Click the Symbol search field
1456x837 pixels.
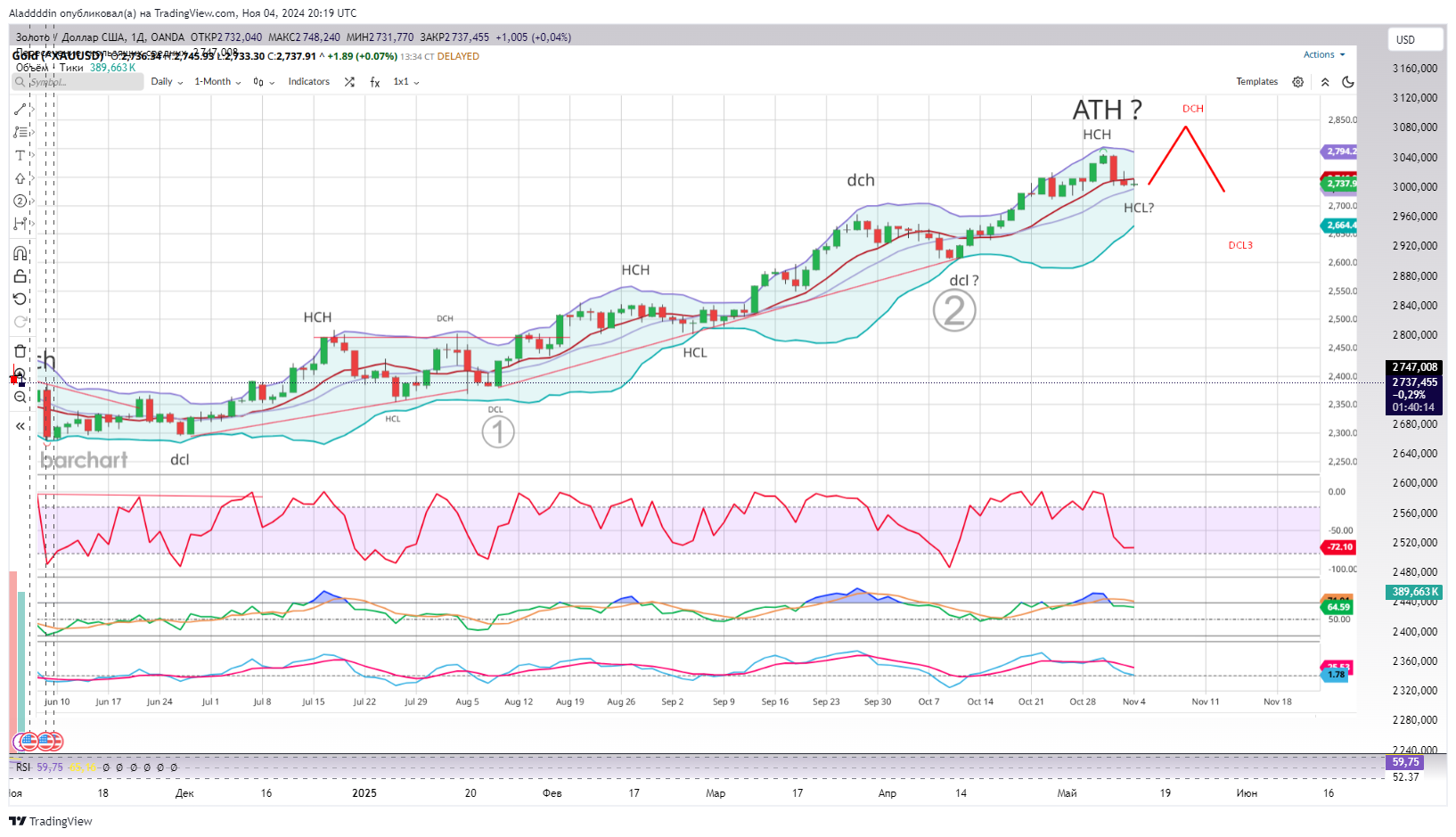78,82
